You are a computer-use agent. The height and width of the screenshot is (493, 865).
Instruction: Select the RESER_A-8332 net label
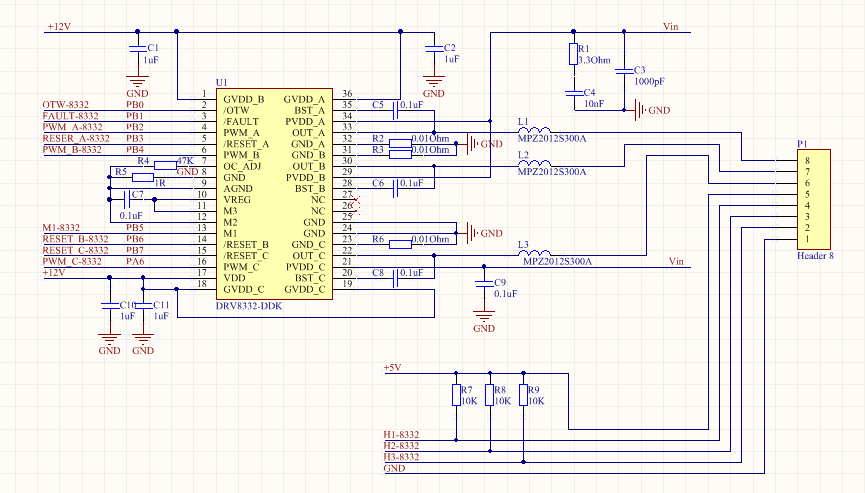(76, 138)
